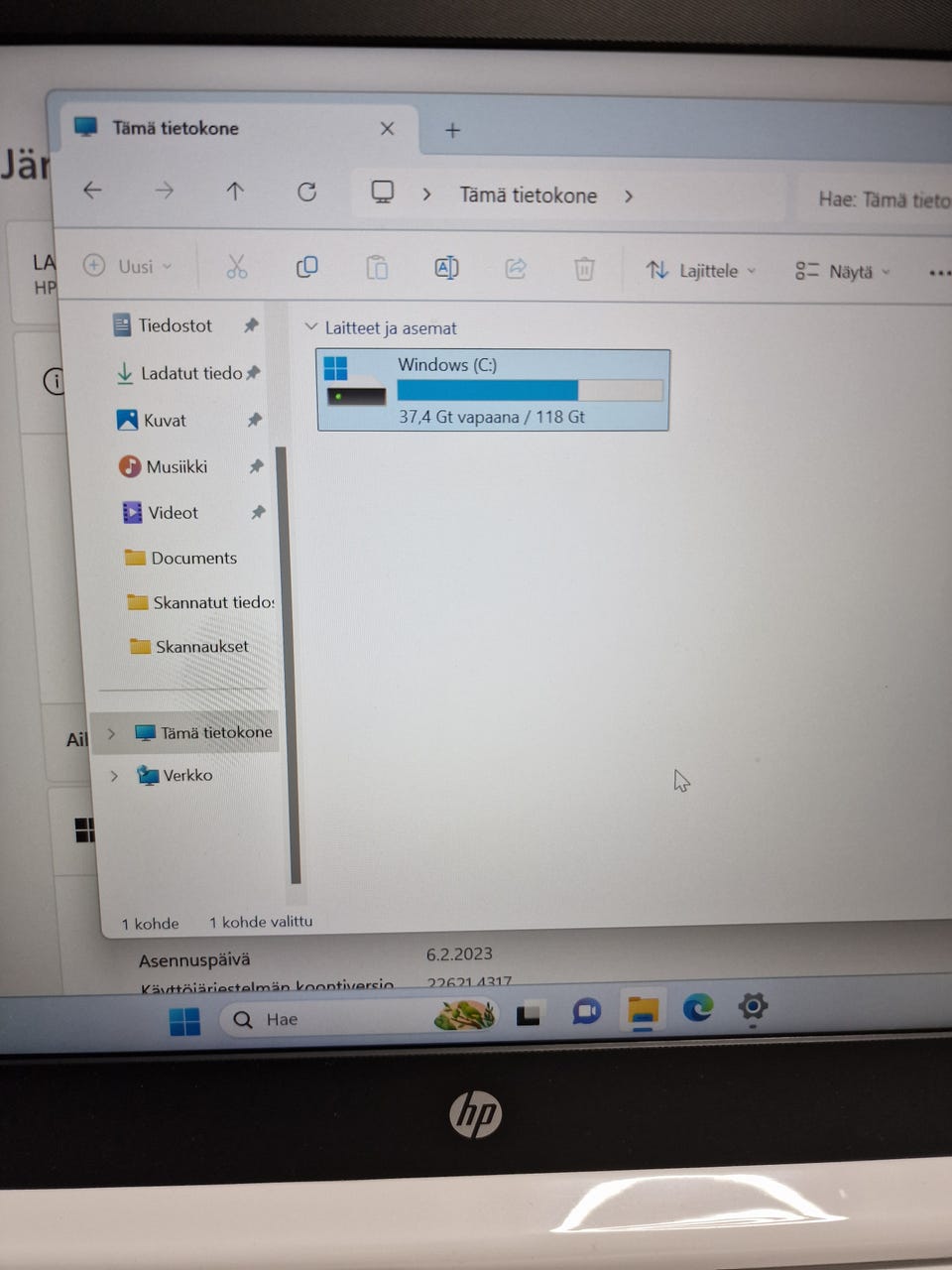This screenshot has width=952, height=1270.
Task: Open Tiedostot in the sidebar
Action: point(176,324)
